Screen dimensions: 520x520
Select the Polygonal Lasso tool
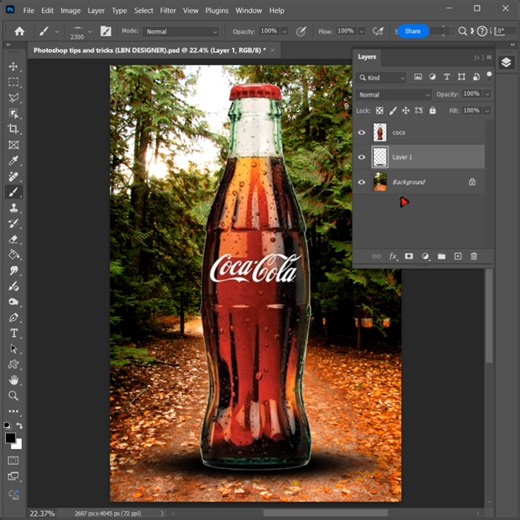tap(13, 98)
